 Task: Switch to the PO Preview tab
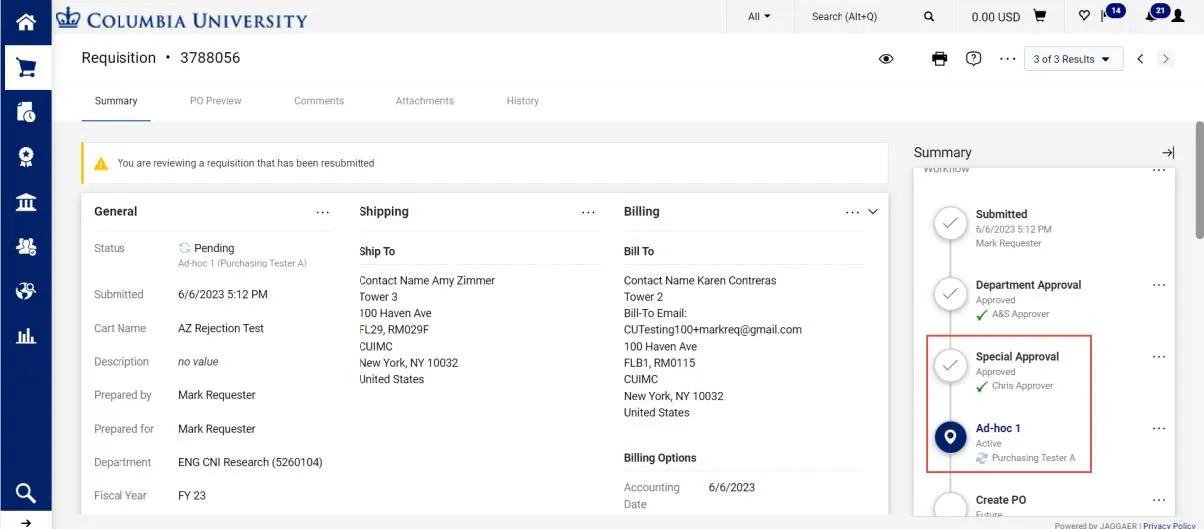(216, 101)
